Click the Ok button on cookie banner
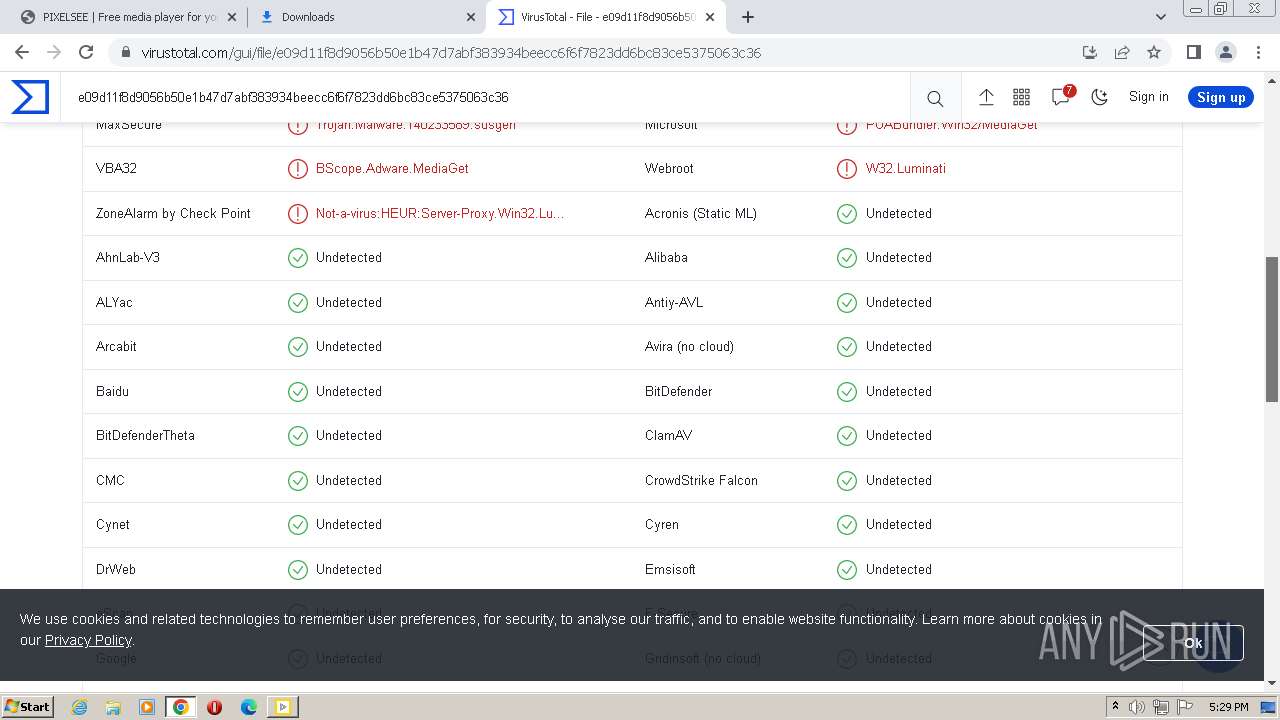This screenshot has height=720, width=1280. [1193, 643]
